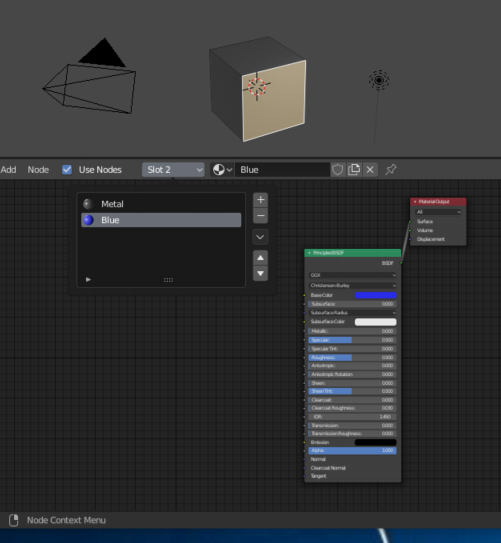Click the Blue material name field
The image size is (501, 543).
tap(282, 170)
